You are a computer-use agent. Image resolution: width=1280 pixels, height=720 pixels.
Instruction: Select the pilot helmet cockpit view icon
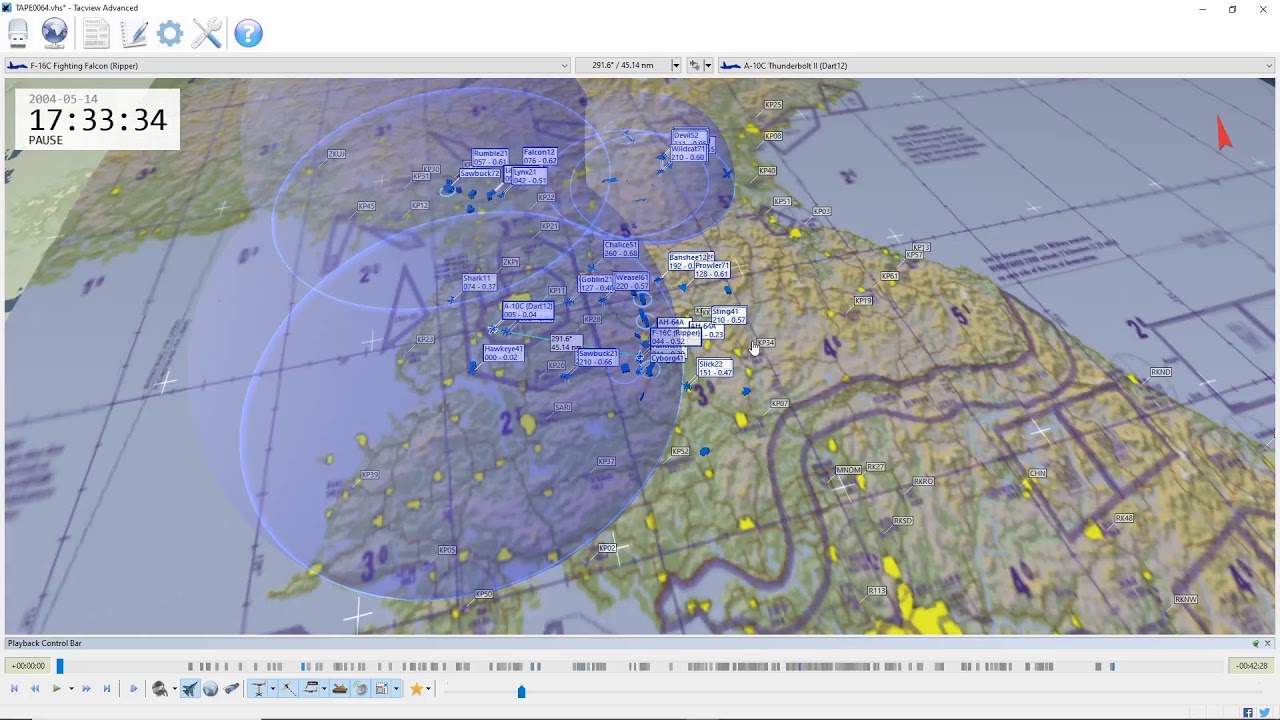coord(160,689)
